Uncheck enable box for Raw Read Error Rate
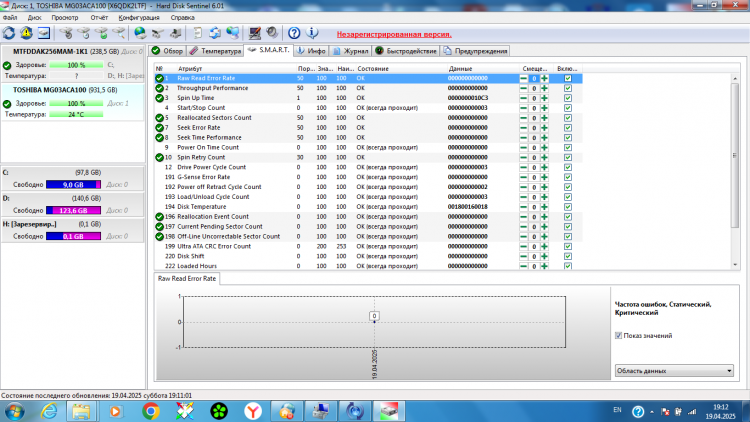 point(568,78)
